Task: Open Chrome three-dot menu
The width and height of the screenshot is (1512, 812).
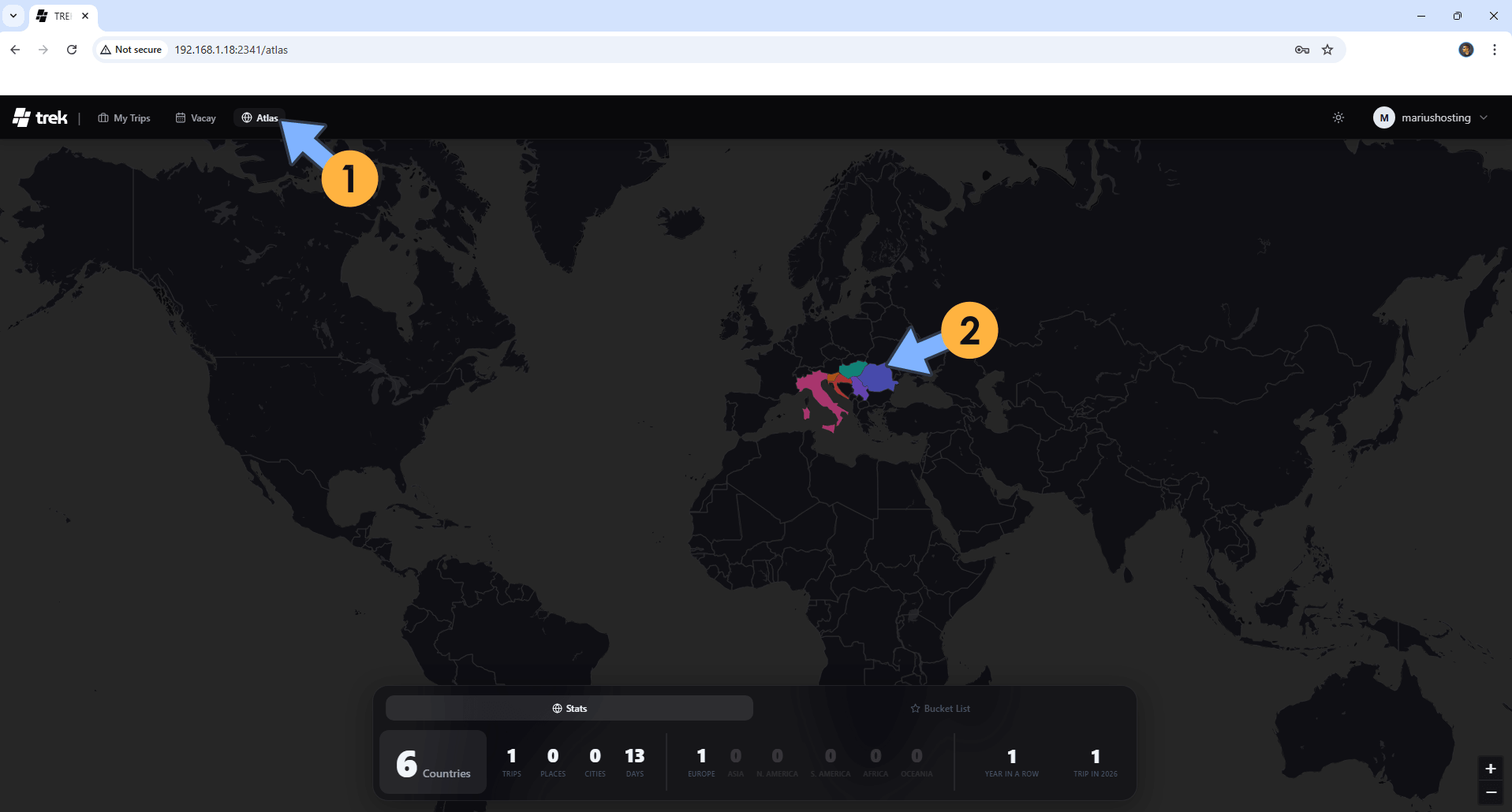Action: coord(1494,50)
